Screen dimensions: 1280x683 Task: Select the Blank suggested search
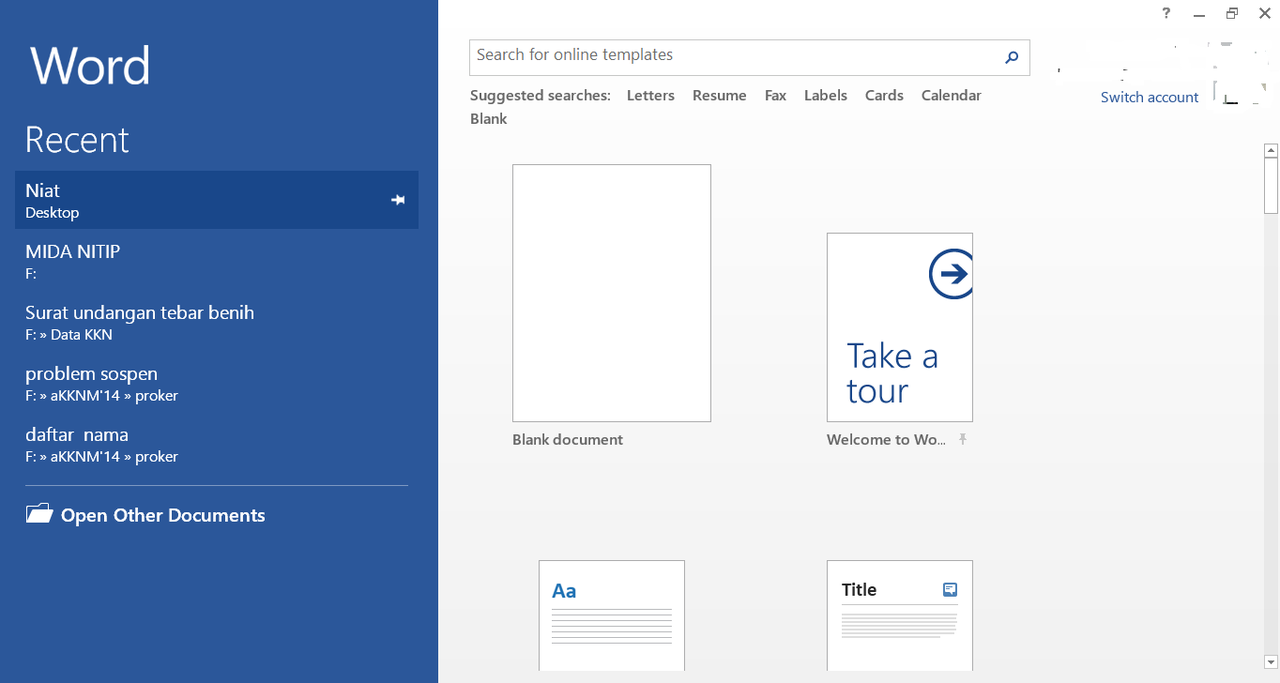(489, 118)
